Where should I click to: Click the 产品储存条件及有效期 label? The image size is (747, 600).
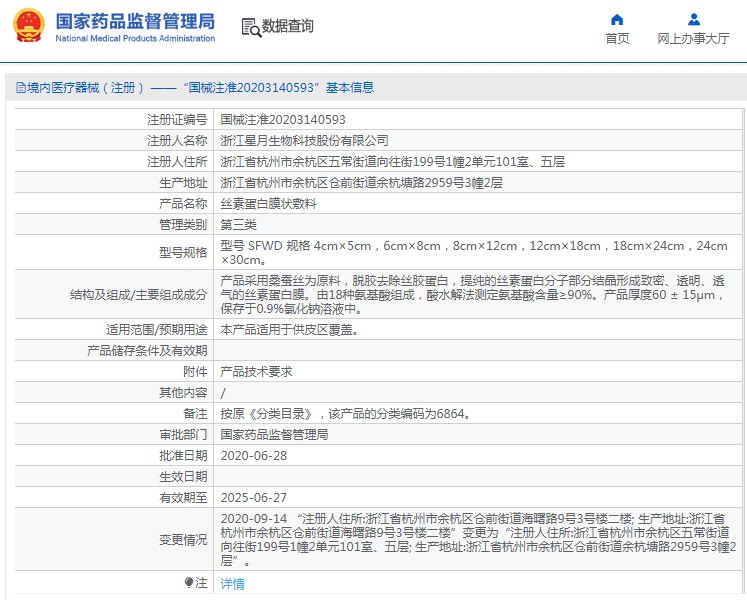[x=147, y=351]
